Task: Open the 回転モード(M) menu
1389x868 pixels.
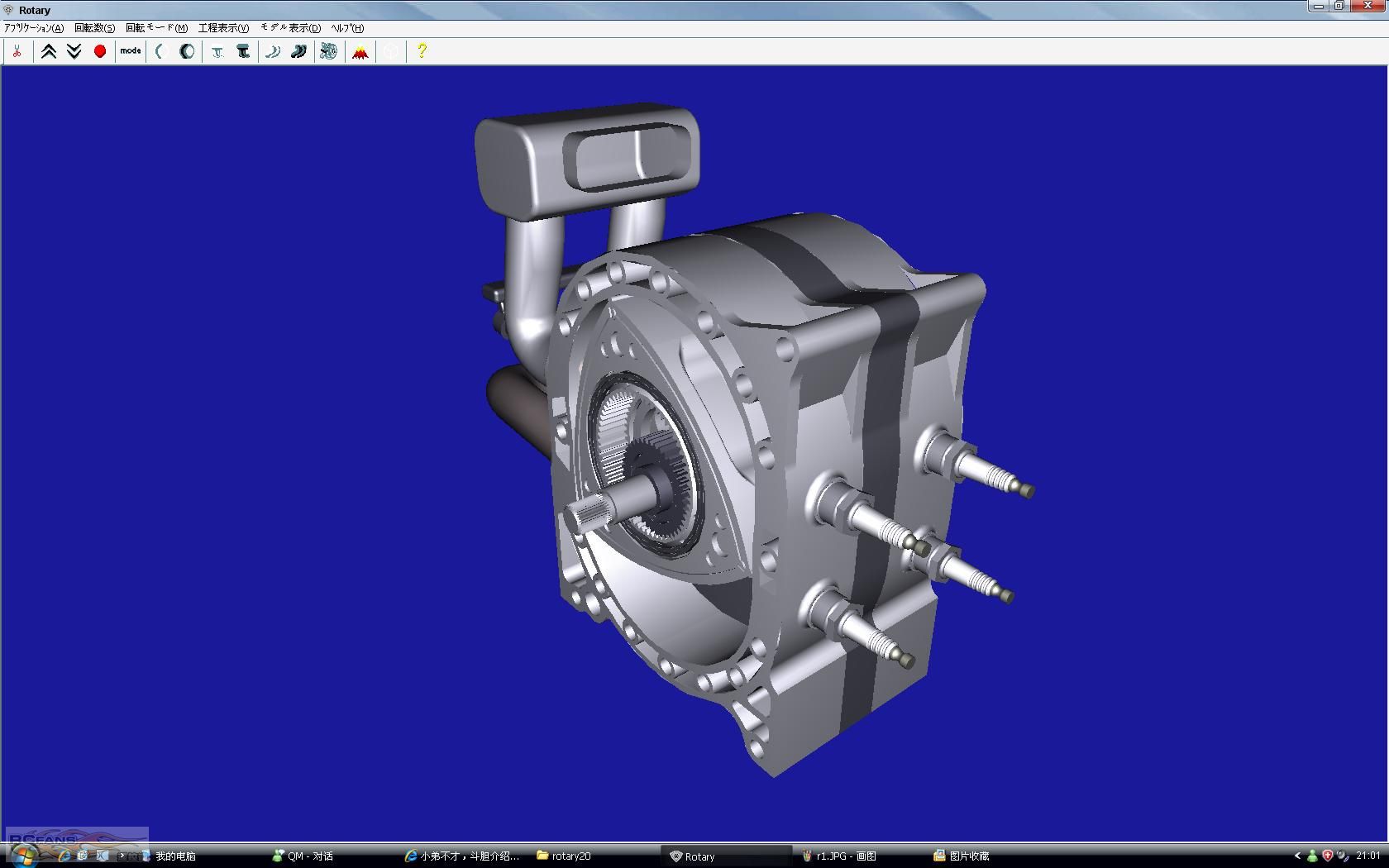Action: point(156,28)
